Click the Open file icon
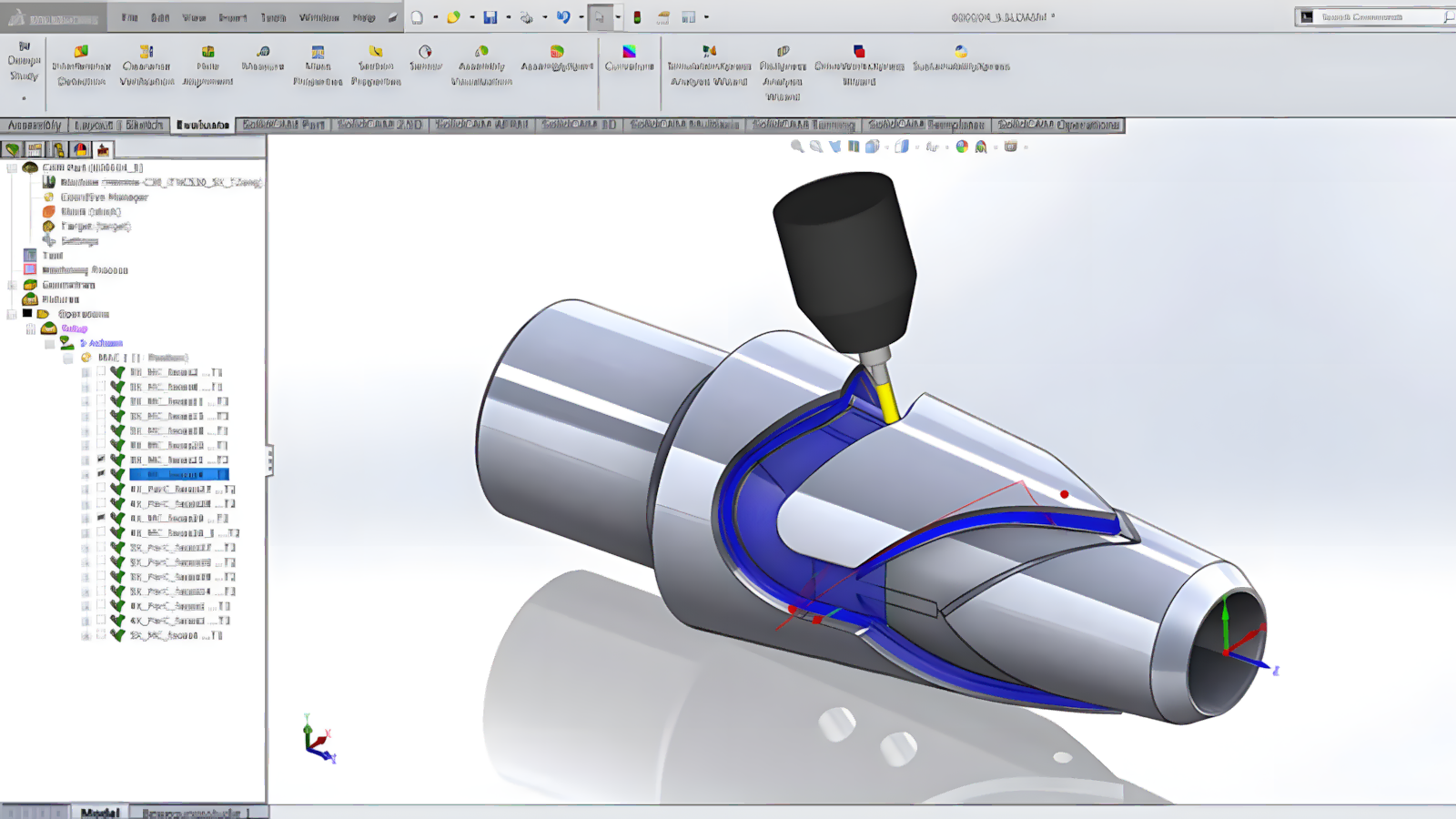The height and width of the screenshot is (819, 1456). point(453,17)
